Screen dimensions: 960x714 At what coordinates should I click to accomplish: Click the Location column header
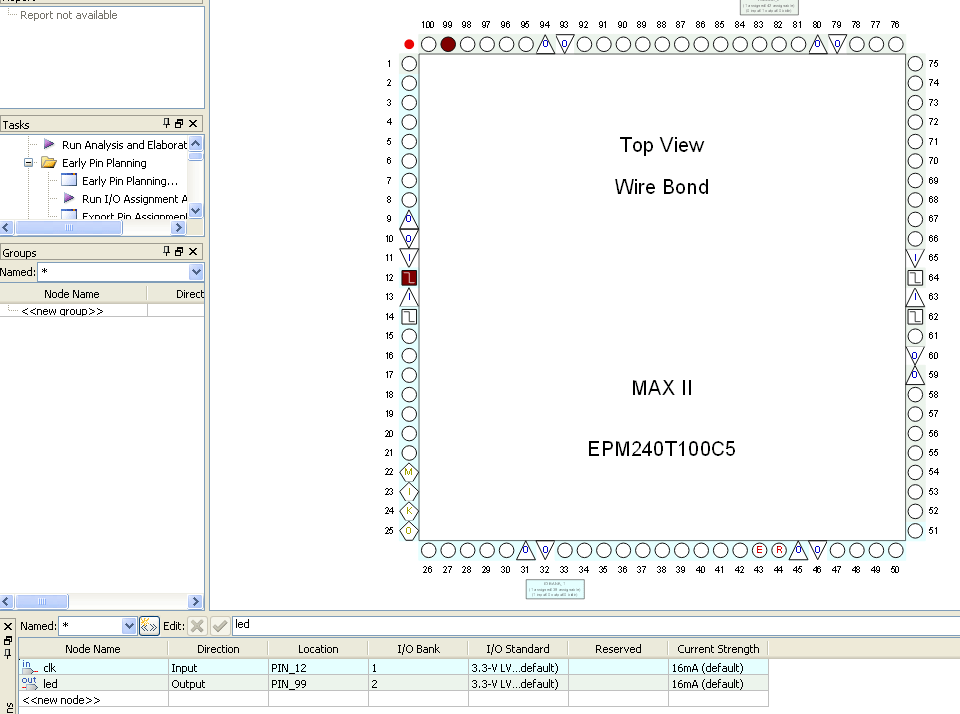click(318, 649)
